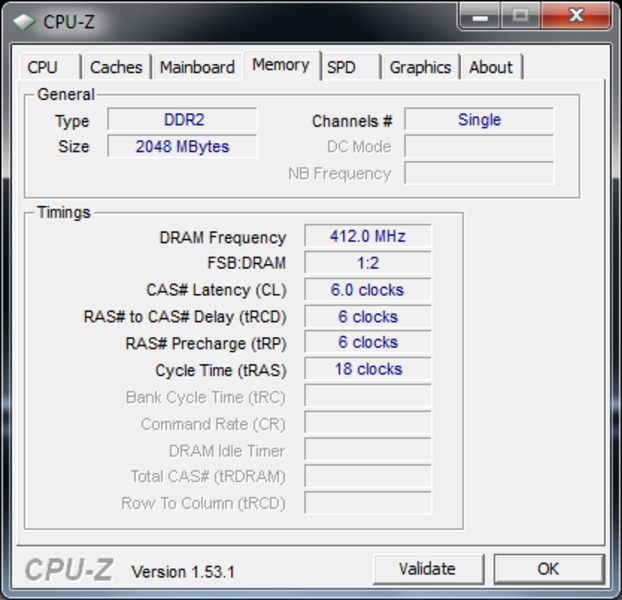Click the CAS# Latency value 6.0 clocks
Image resolution: width=622 pixels, height=600 pixels.
[368, 289]
